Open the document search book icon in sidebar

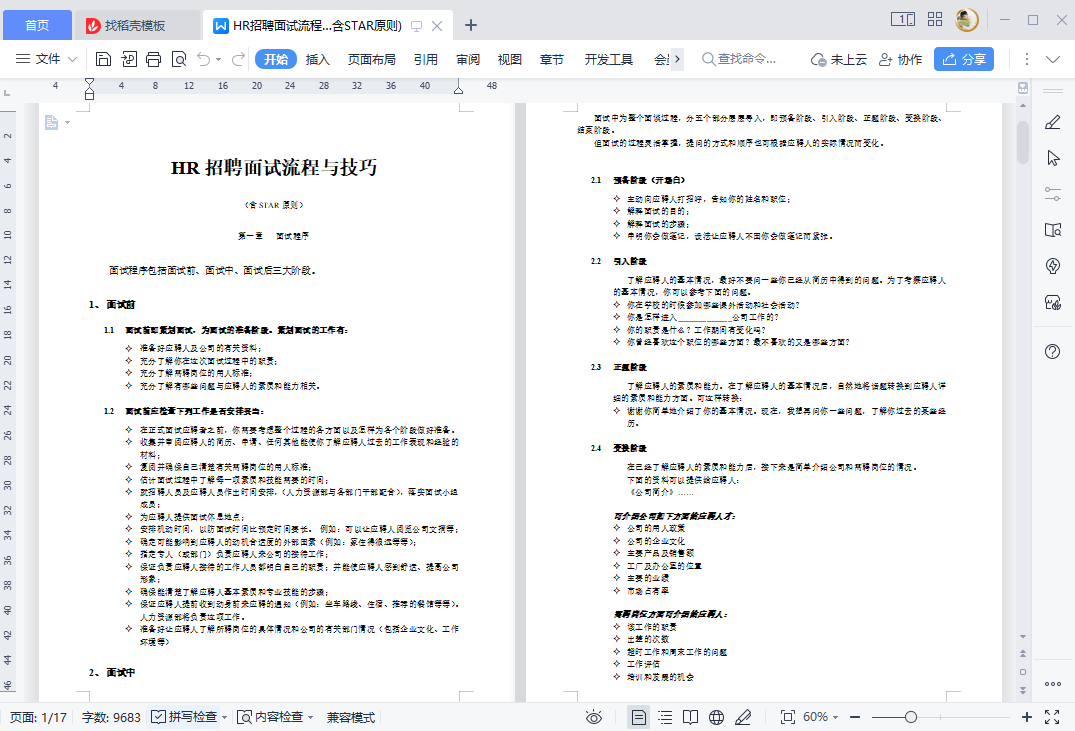pos(1052,230)
